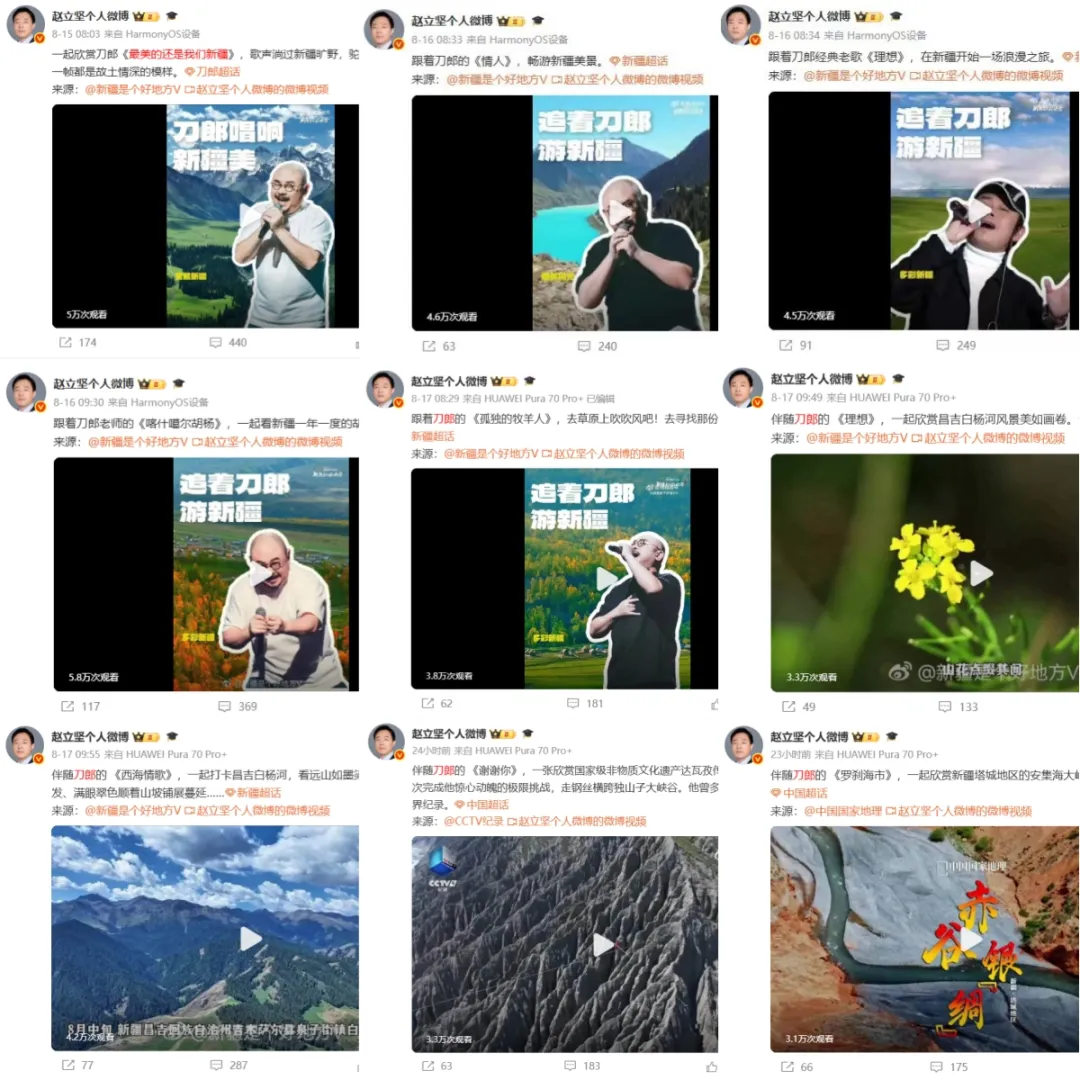Open 刀郎超话 topic link in first post

(212, 72)
